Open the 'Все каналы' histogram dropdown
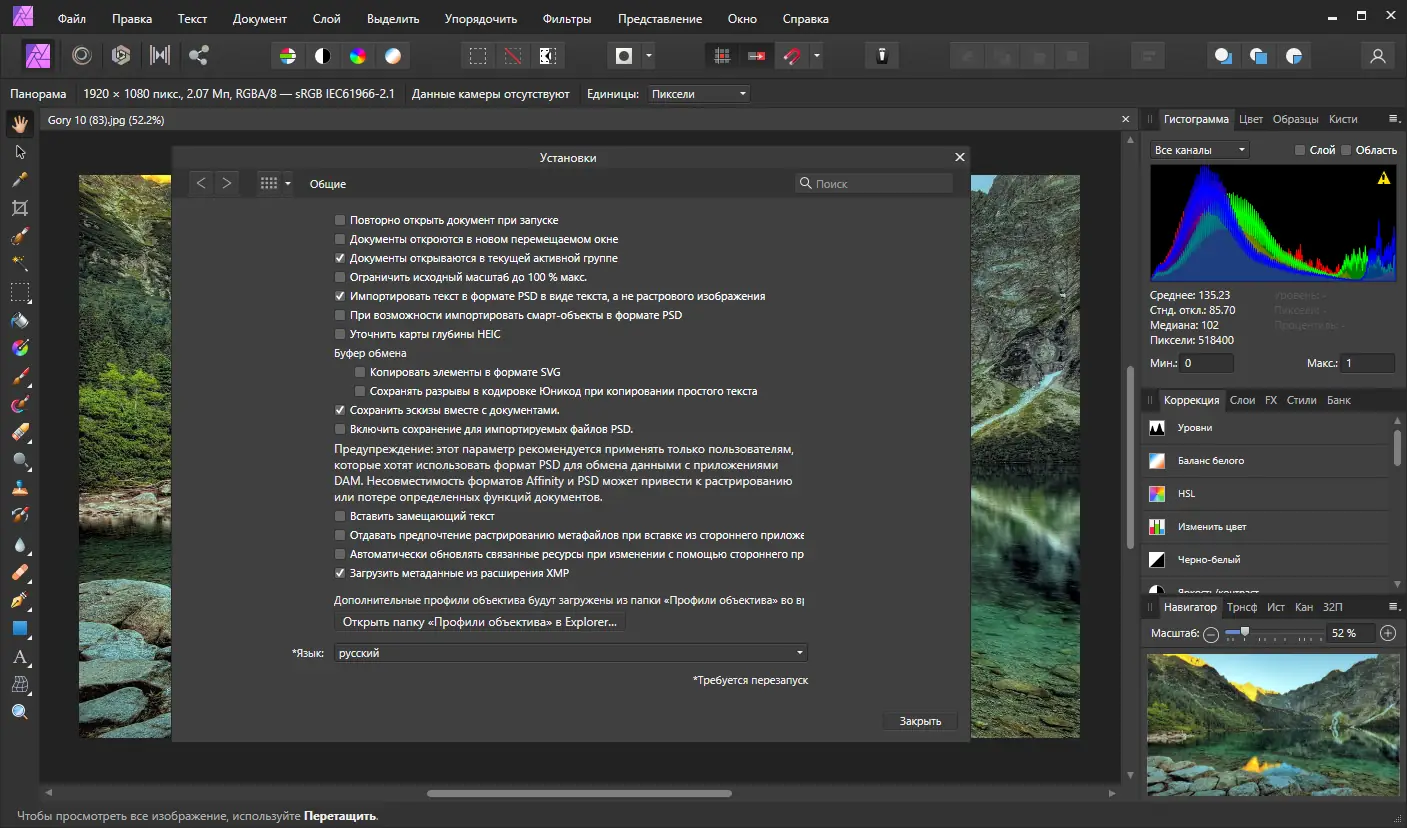 [1199, 150]
